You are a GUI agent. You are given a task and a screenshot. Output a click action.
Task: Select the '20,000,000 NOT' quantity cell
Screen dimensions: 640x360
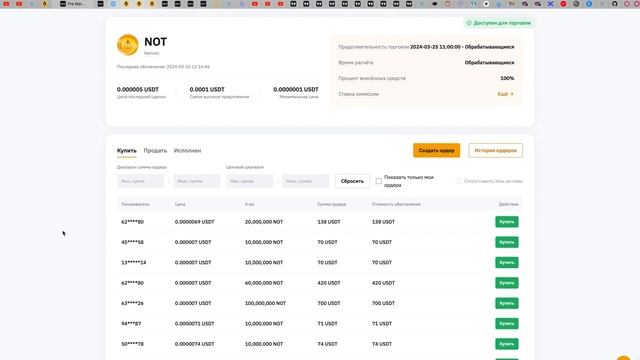[264, 222]
